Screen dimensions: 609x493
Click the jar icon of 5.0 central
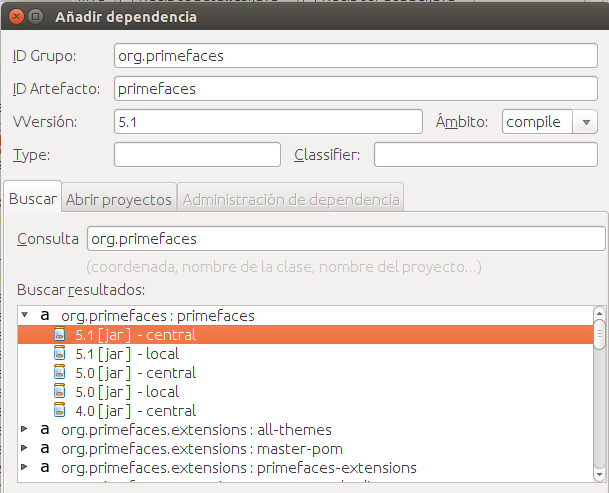coord(59,373)
